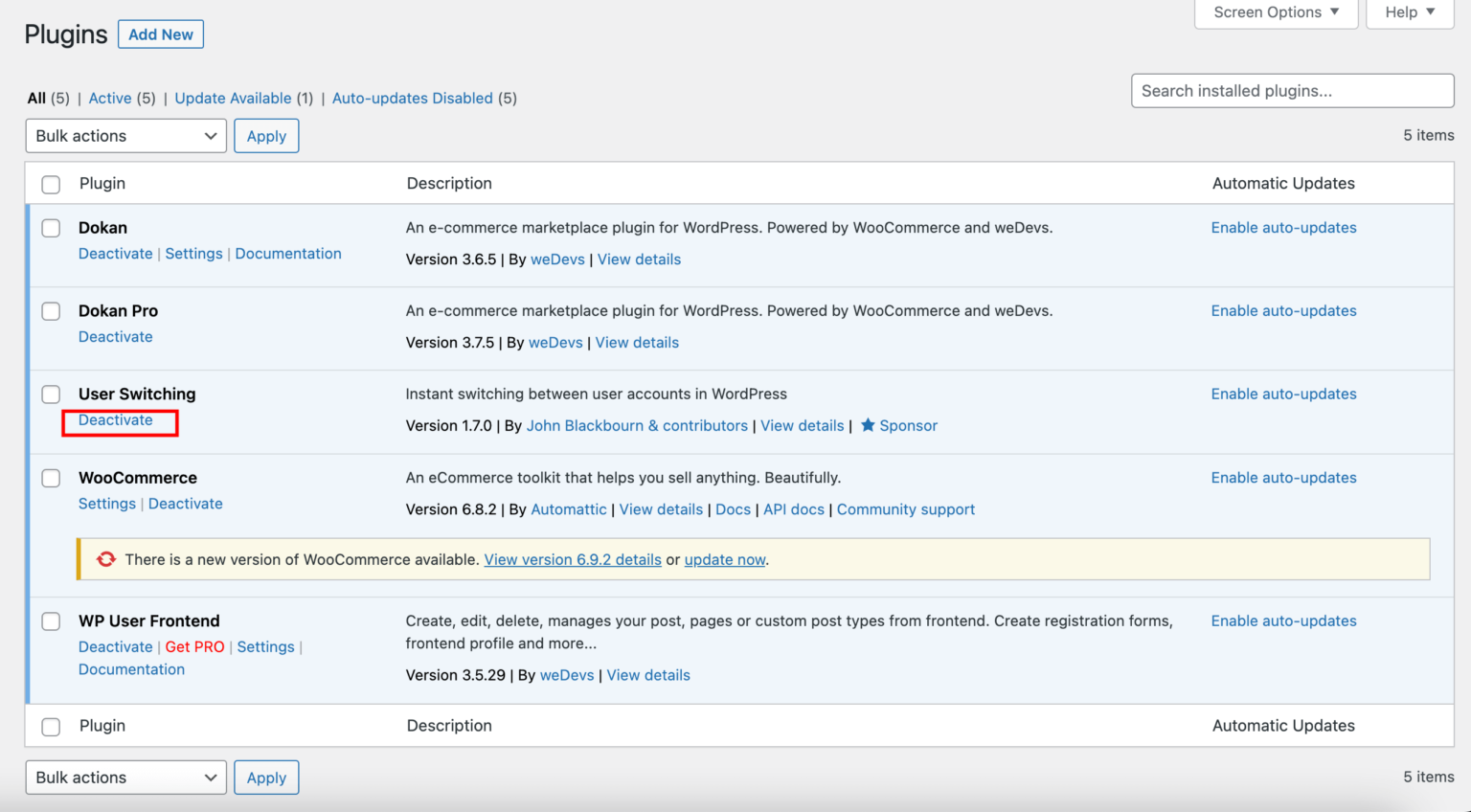
Task: Click update now for WooCommerce
Action: pyautogui.click(x=724, y=559)
